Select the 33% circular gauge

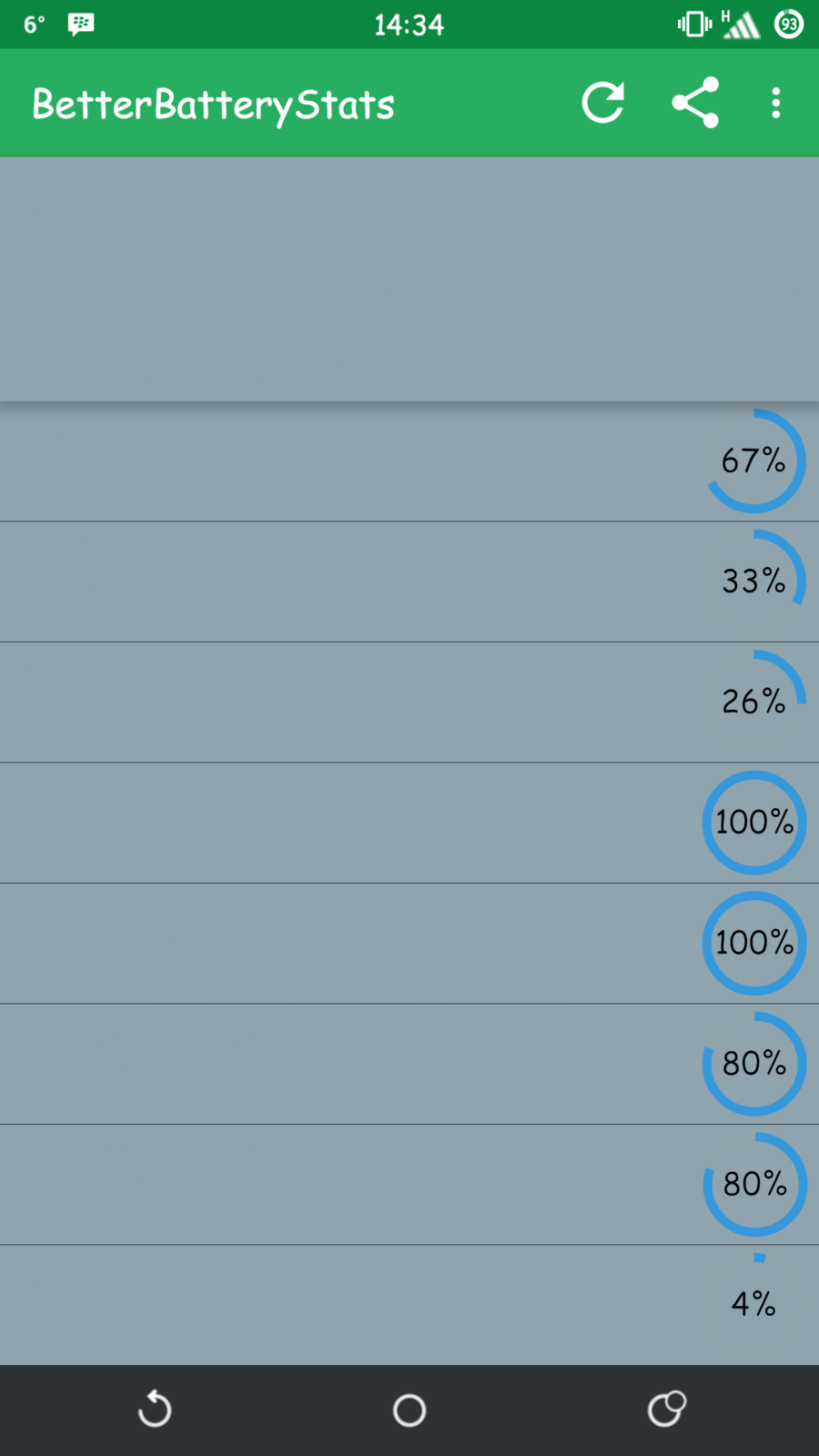[754, 581]
